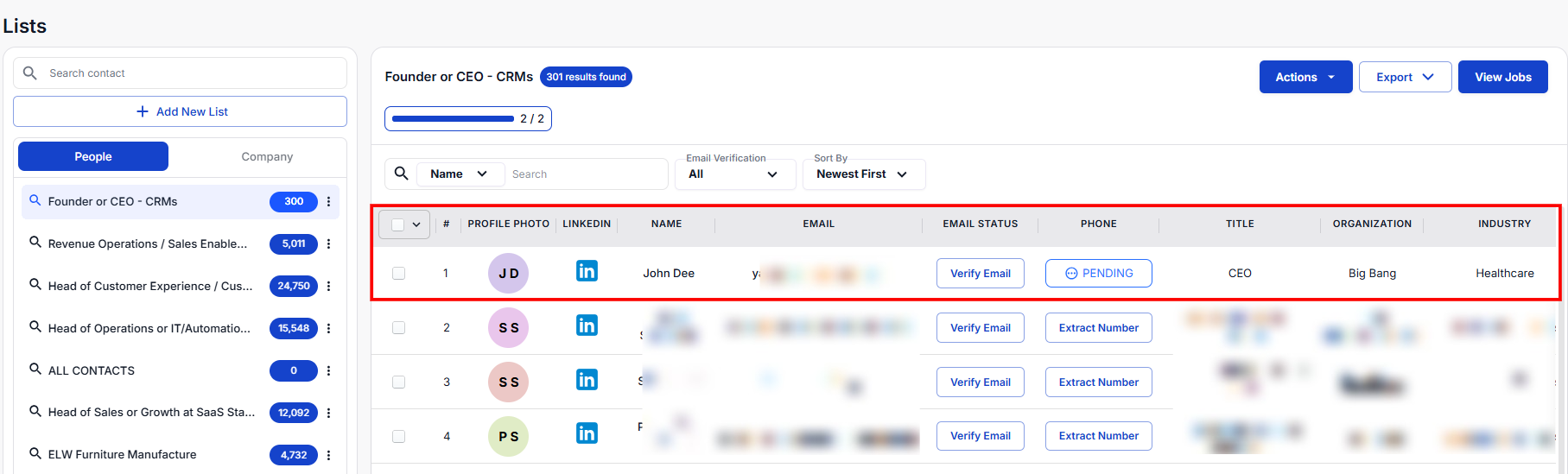1568x474 pixels.
Task: Tick the select-all checkbox in table header
Action: tap(397, 224)
